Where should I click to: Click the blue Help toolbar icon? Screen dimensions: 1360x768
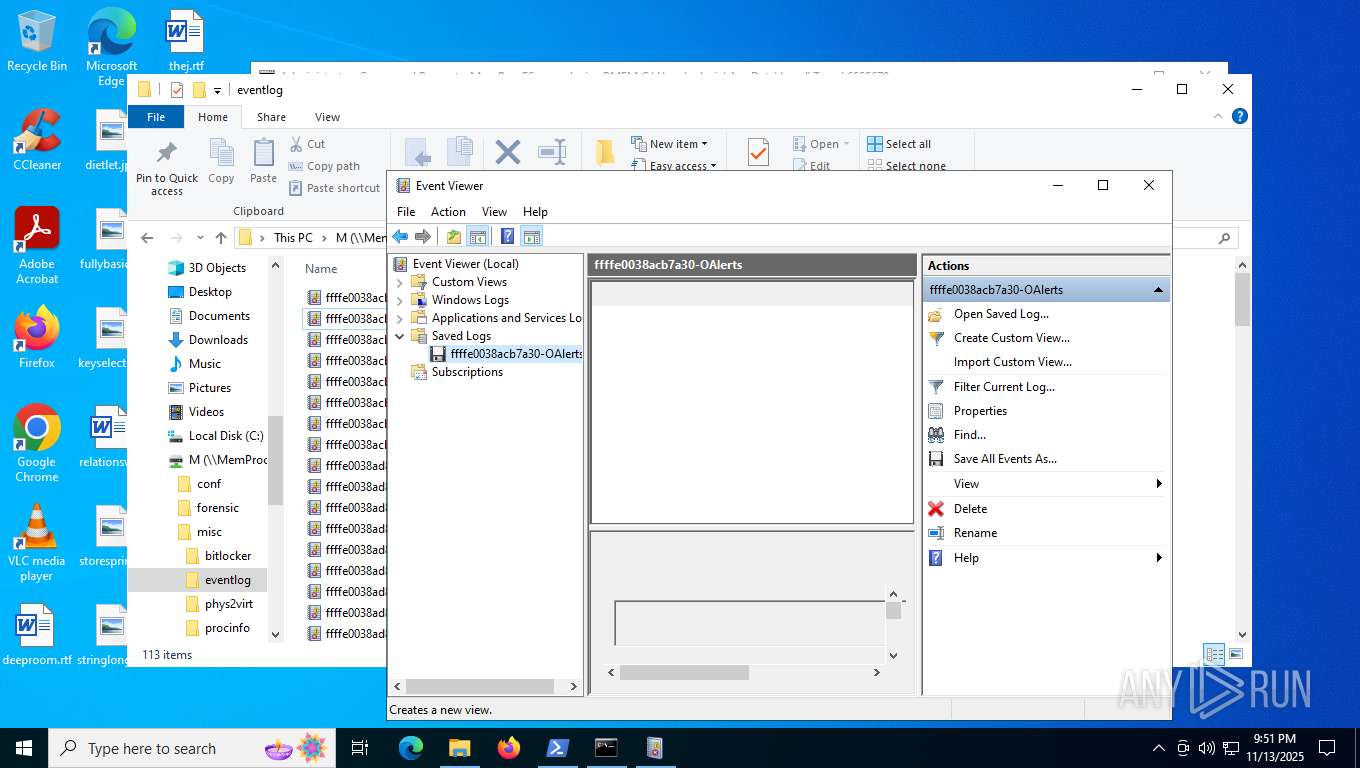(x=508, y=237)
